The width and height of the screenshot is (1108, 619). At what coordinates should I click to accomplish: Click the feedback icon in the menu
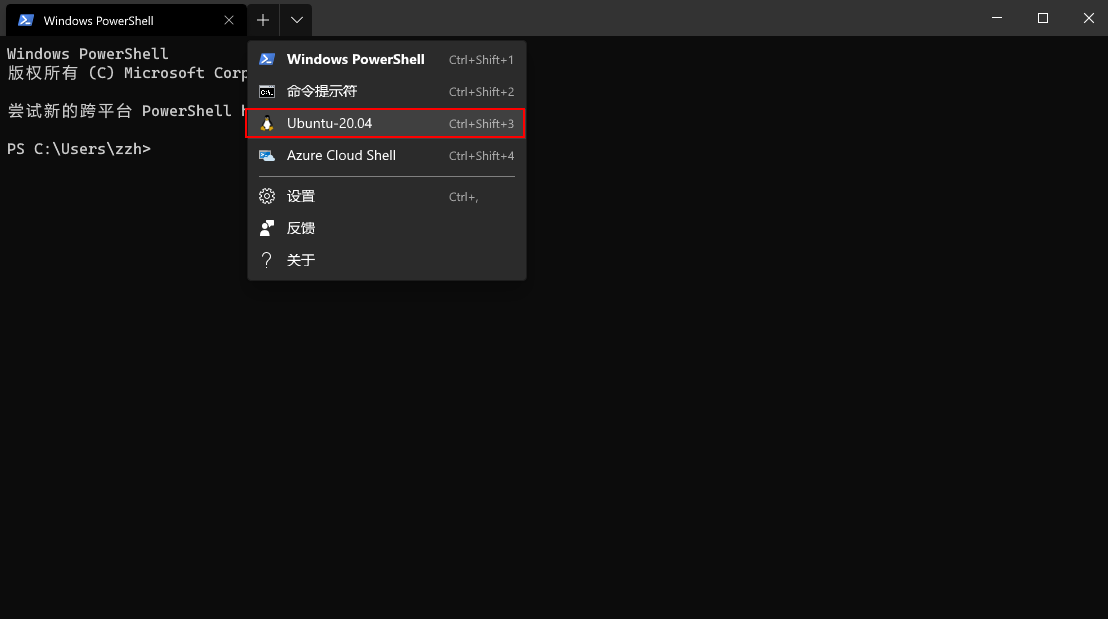(266, 227)
